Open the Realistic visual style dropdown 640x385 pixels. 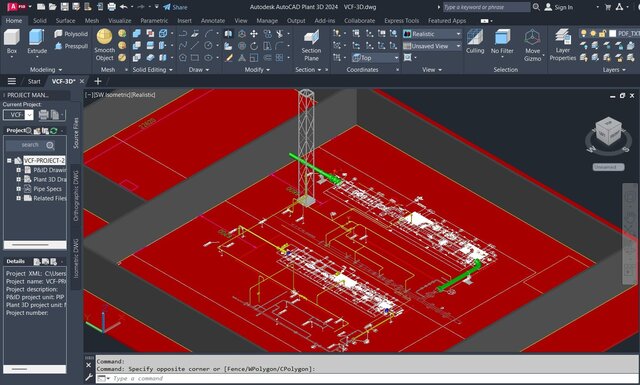pyautogui.click(x=432, y=34)
